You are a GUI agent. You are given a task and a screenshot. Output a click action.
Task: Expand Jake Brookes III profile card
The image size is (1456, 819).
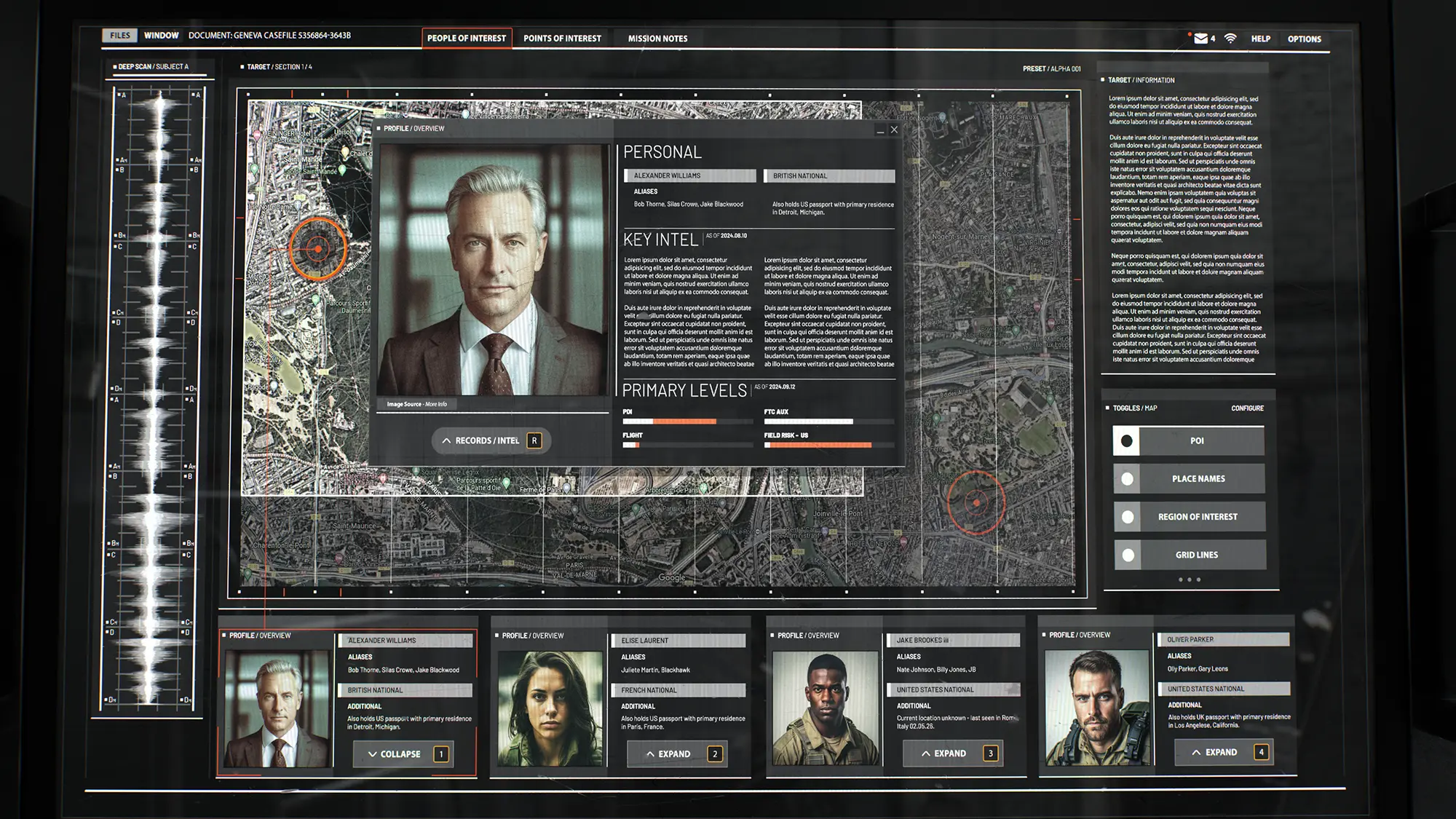click(952, 753)
